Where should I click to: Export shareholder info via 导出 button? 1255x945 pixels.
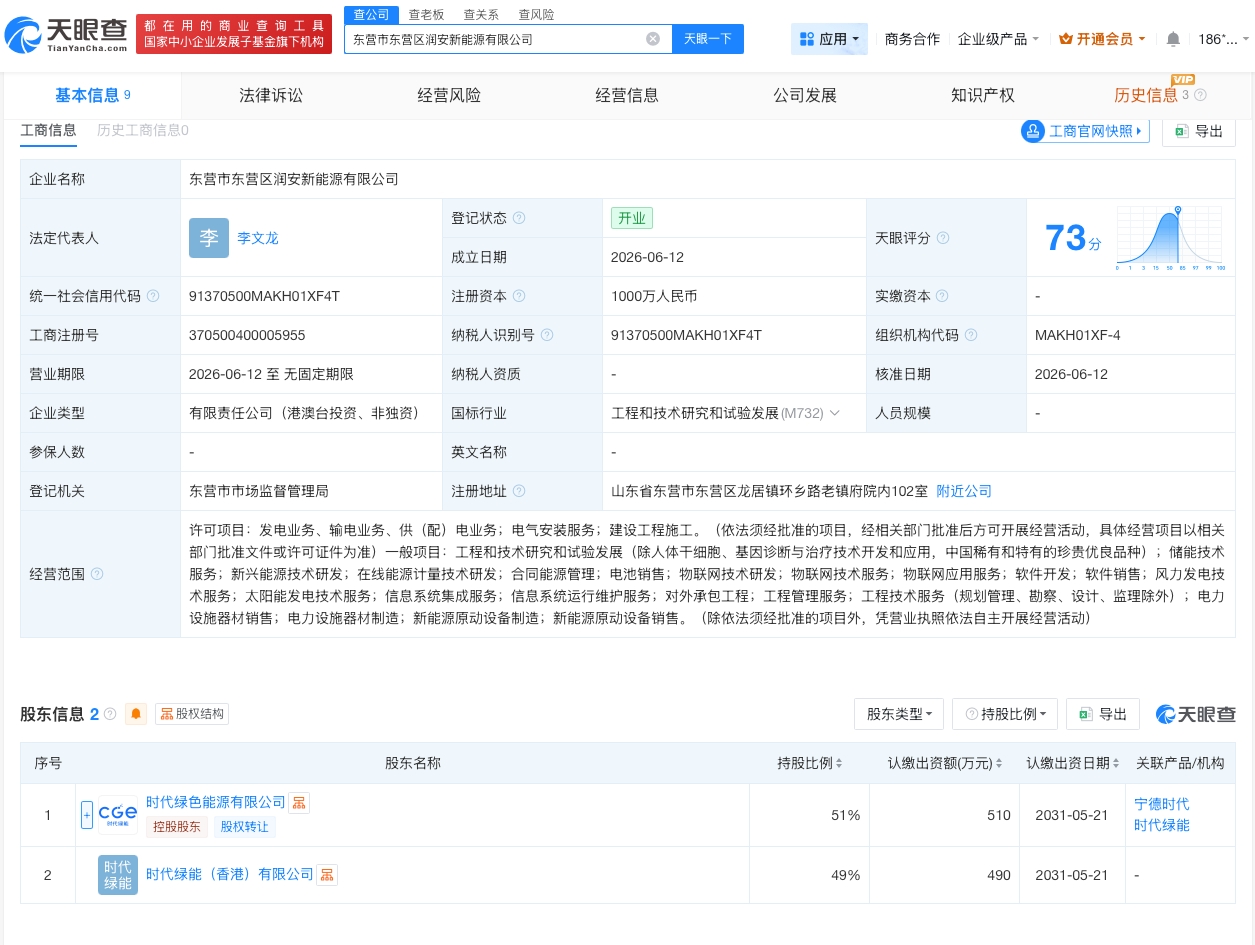[1103, 714]
